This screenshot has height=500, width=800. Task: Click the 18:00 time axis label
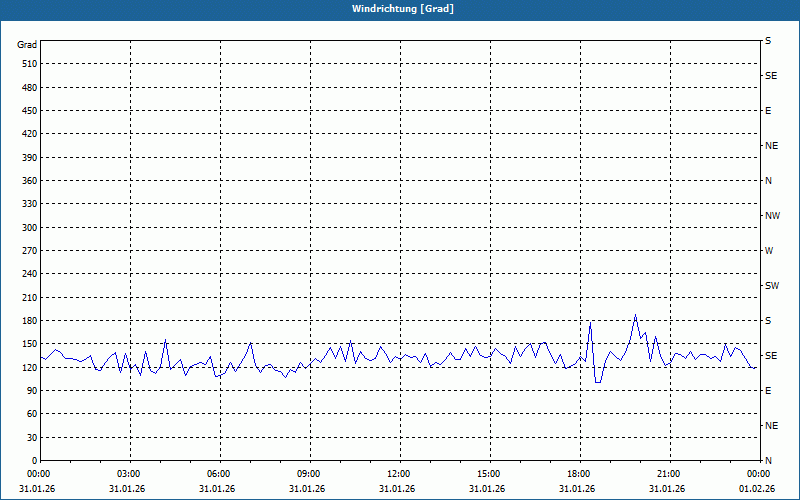pos(581,474)
